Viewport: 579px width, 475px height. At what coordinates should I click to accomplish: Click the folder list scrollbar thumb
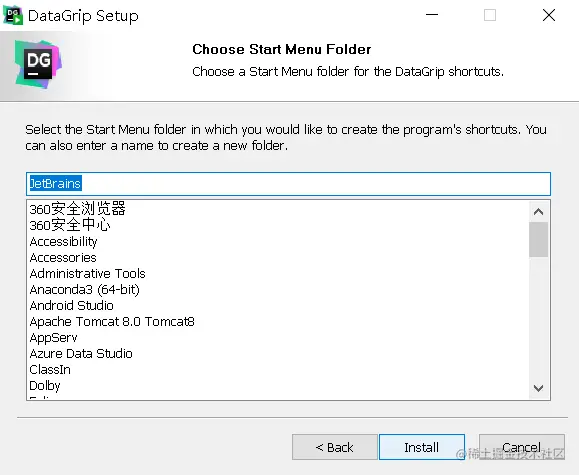(538, 239)
